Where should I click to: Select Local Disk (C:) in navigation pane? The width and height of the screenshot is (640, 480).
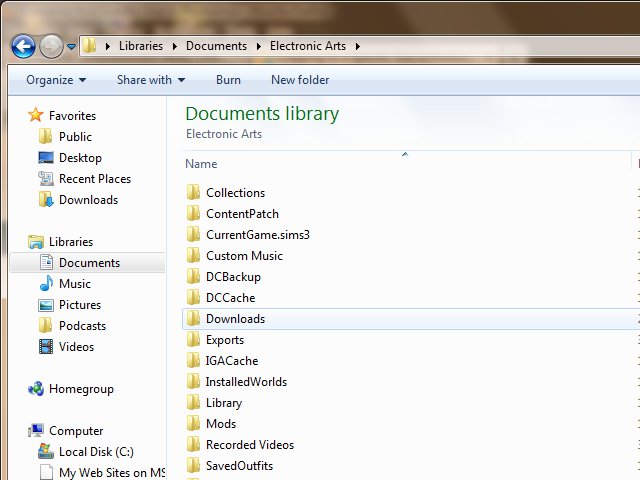[99, 452]
